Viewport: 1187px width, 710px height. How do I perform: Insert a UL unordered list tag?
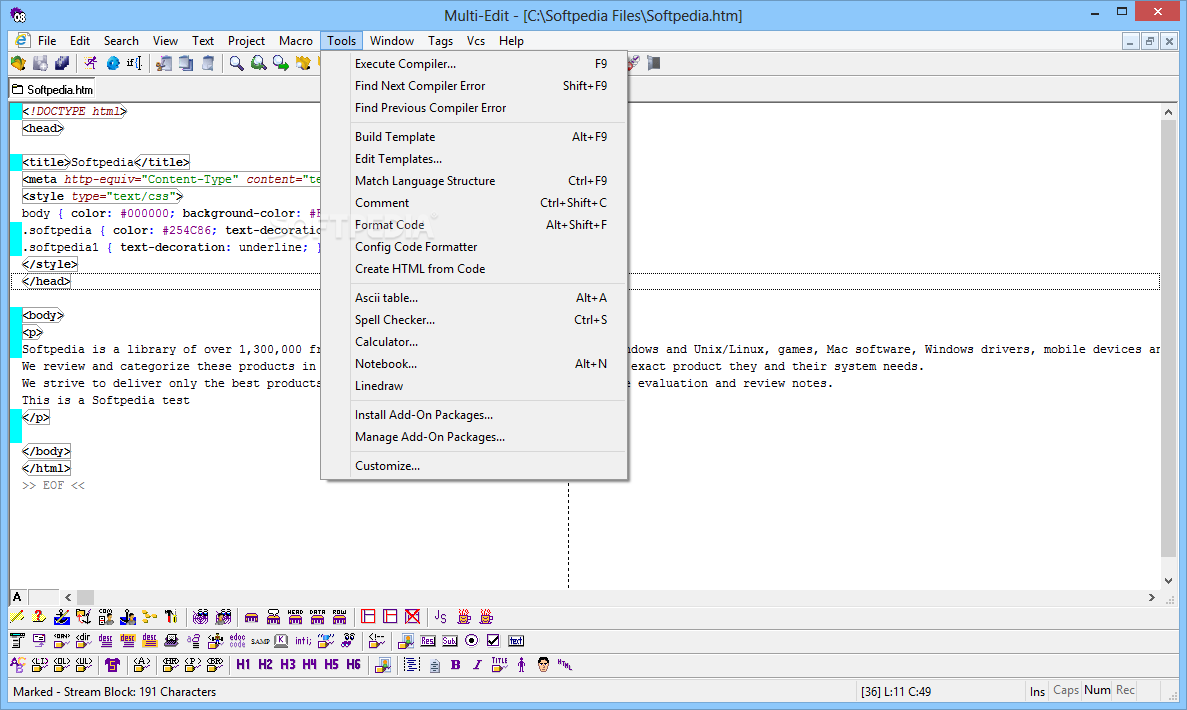point(83,665)
